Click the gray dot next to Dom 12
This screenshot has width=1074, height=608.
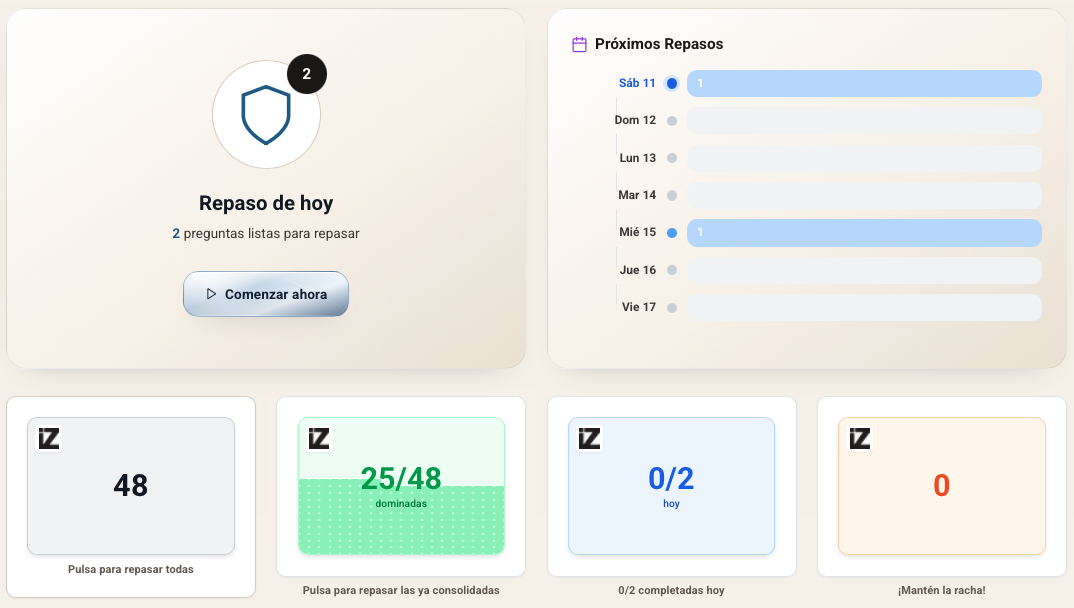click(671, 120)
